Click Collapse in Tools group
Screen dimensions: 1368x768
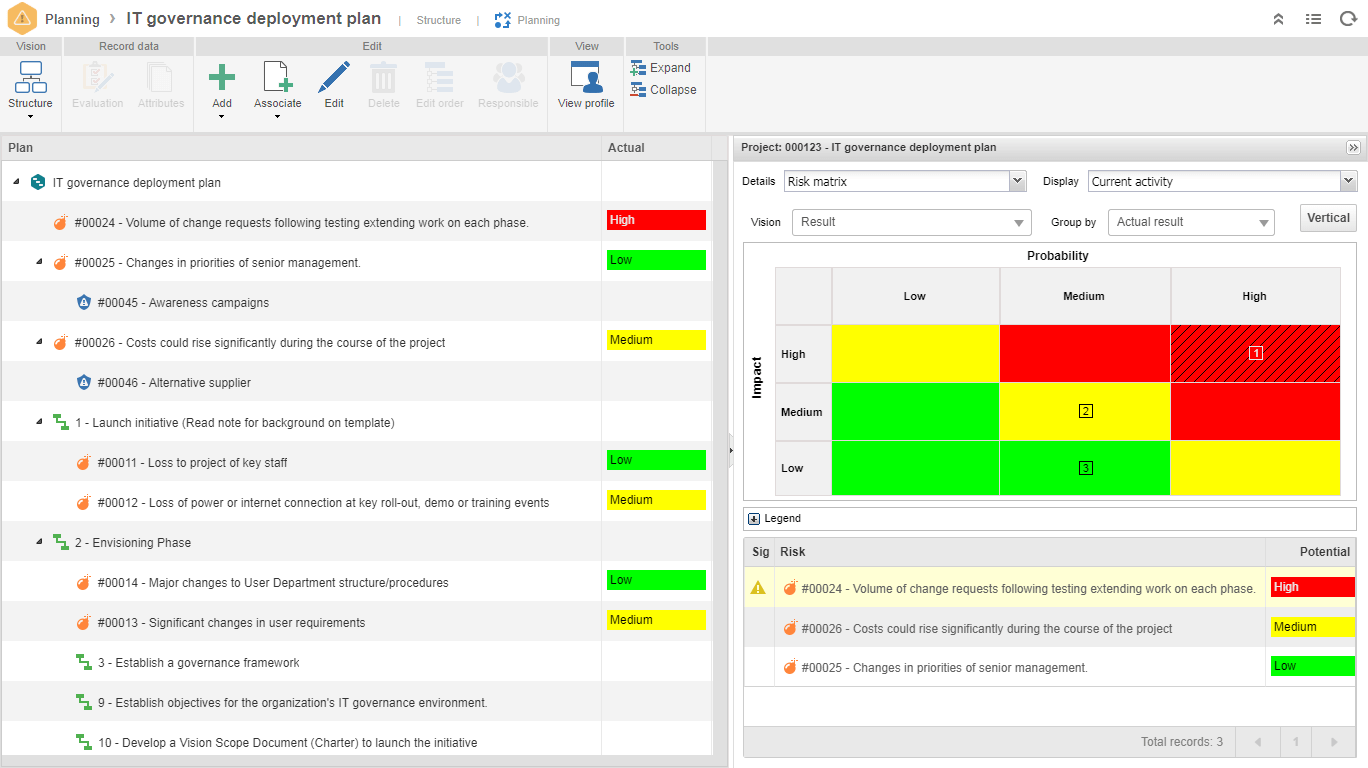(663, 90)
